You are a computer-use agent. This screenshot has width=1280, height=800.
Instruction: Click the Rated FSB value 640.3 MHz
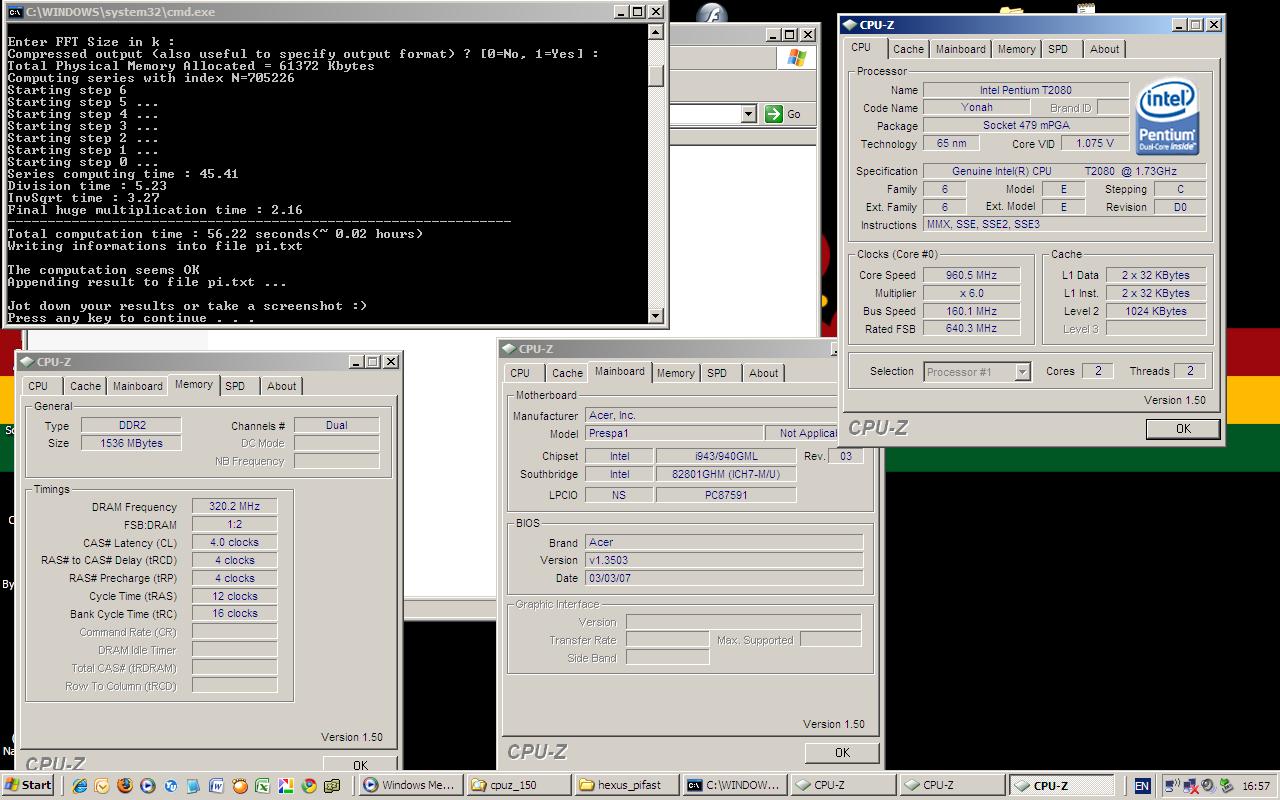tap(972, 328)
